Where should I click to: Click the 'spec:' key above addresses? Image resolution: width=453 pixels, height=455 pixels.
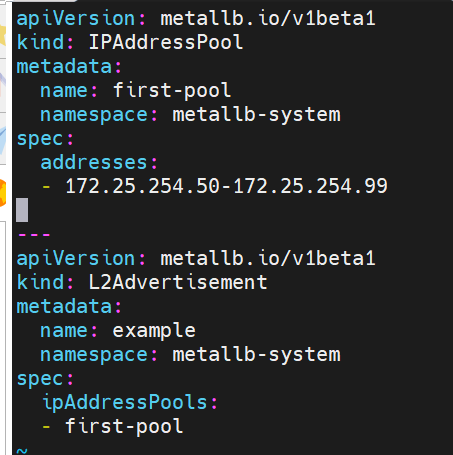click(45, 139)
